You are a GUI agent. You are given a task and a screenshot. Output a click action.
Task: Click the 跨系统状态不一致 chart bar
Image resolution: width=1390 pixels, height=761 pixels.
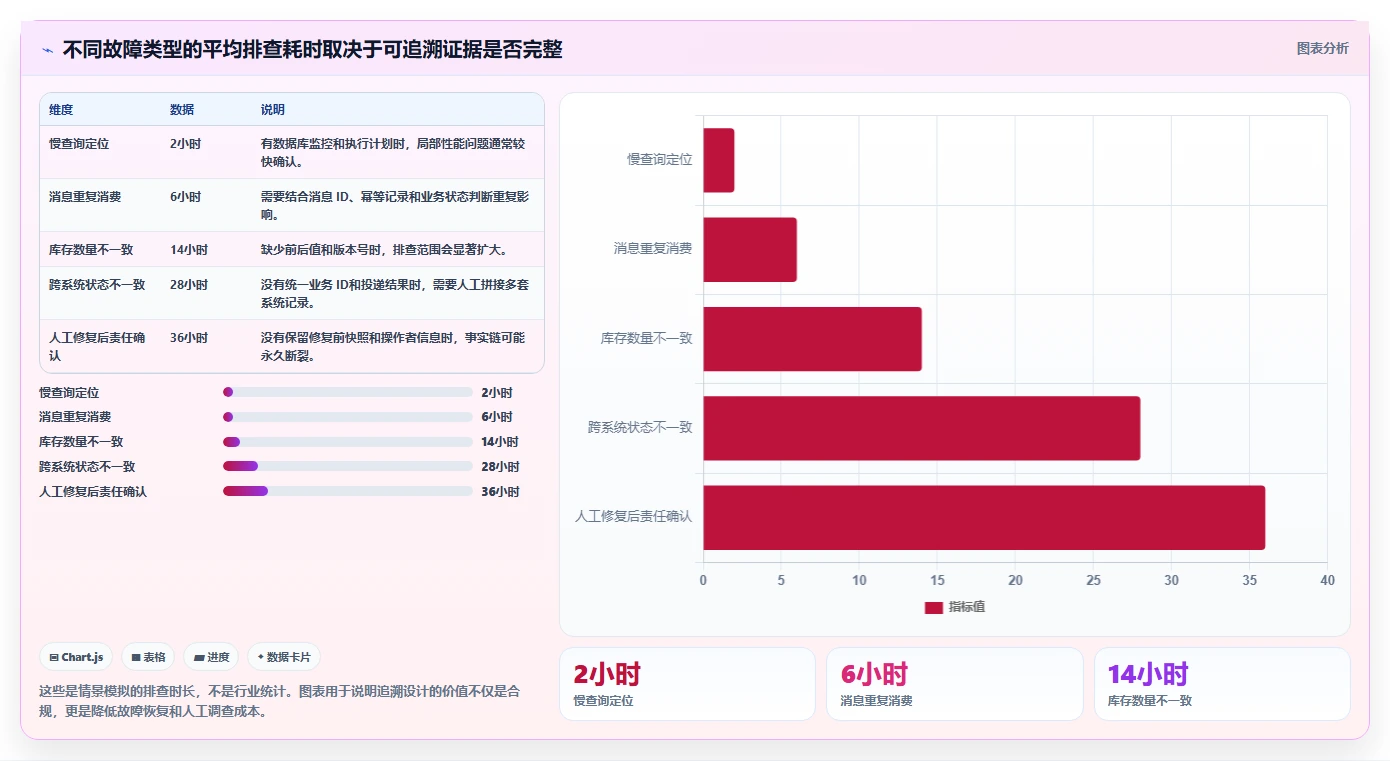click(x=921, y=428)
